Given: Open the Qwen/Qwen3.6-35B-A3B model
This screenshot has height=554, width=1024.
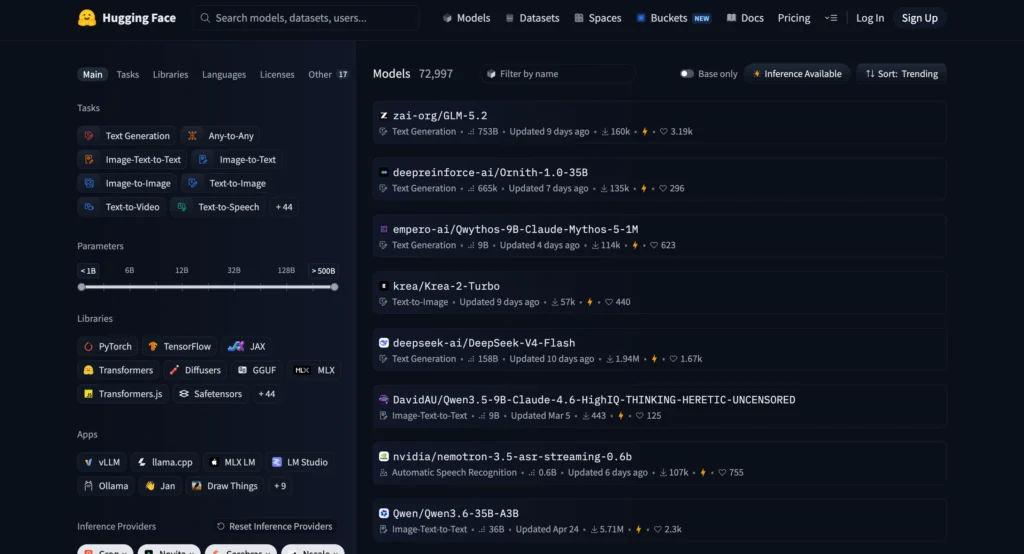Looking at the screenshot, I should 660,521.
